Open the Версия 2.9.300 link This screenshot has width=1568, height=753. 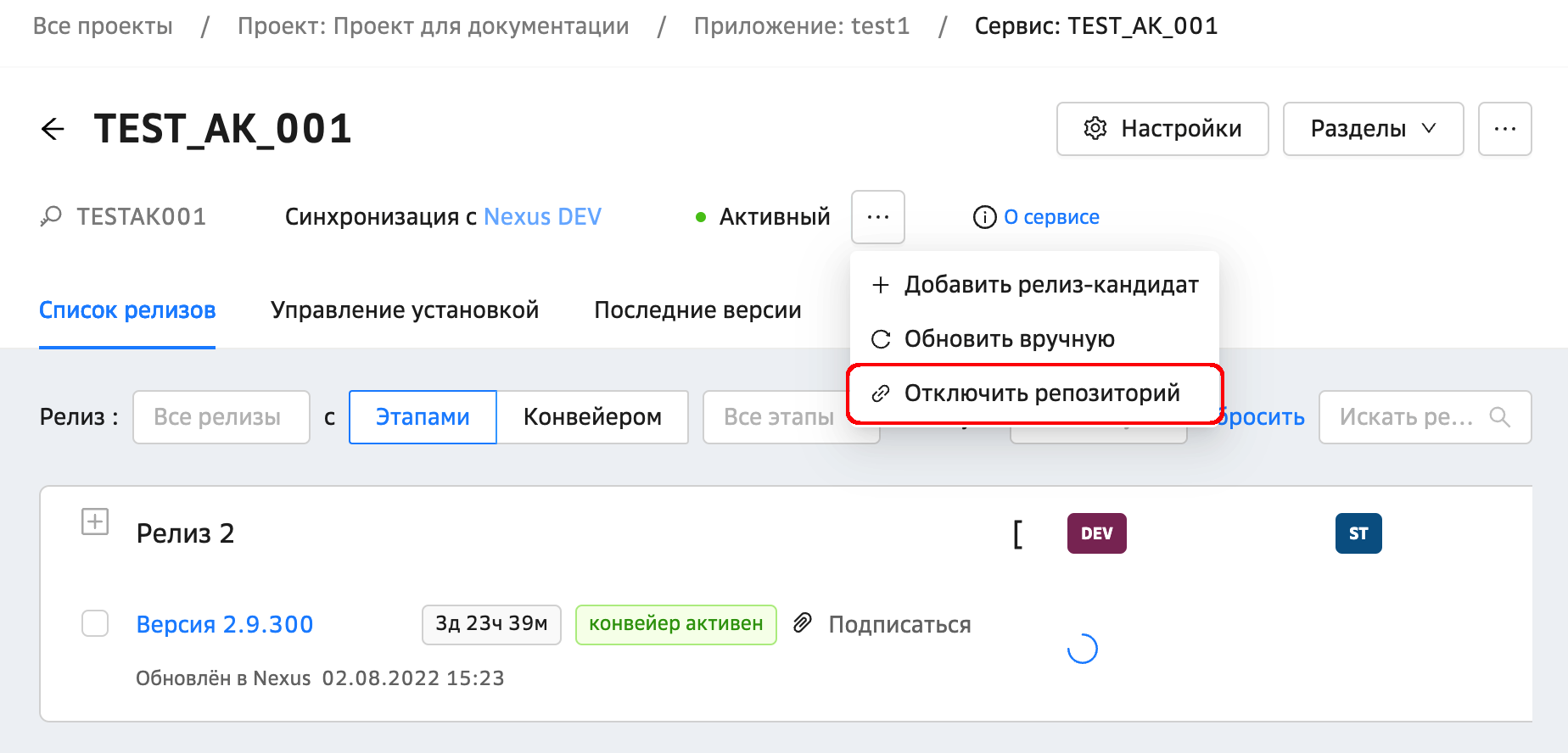225,624
